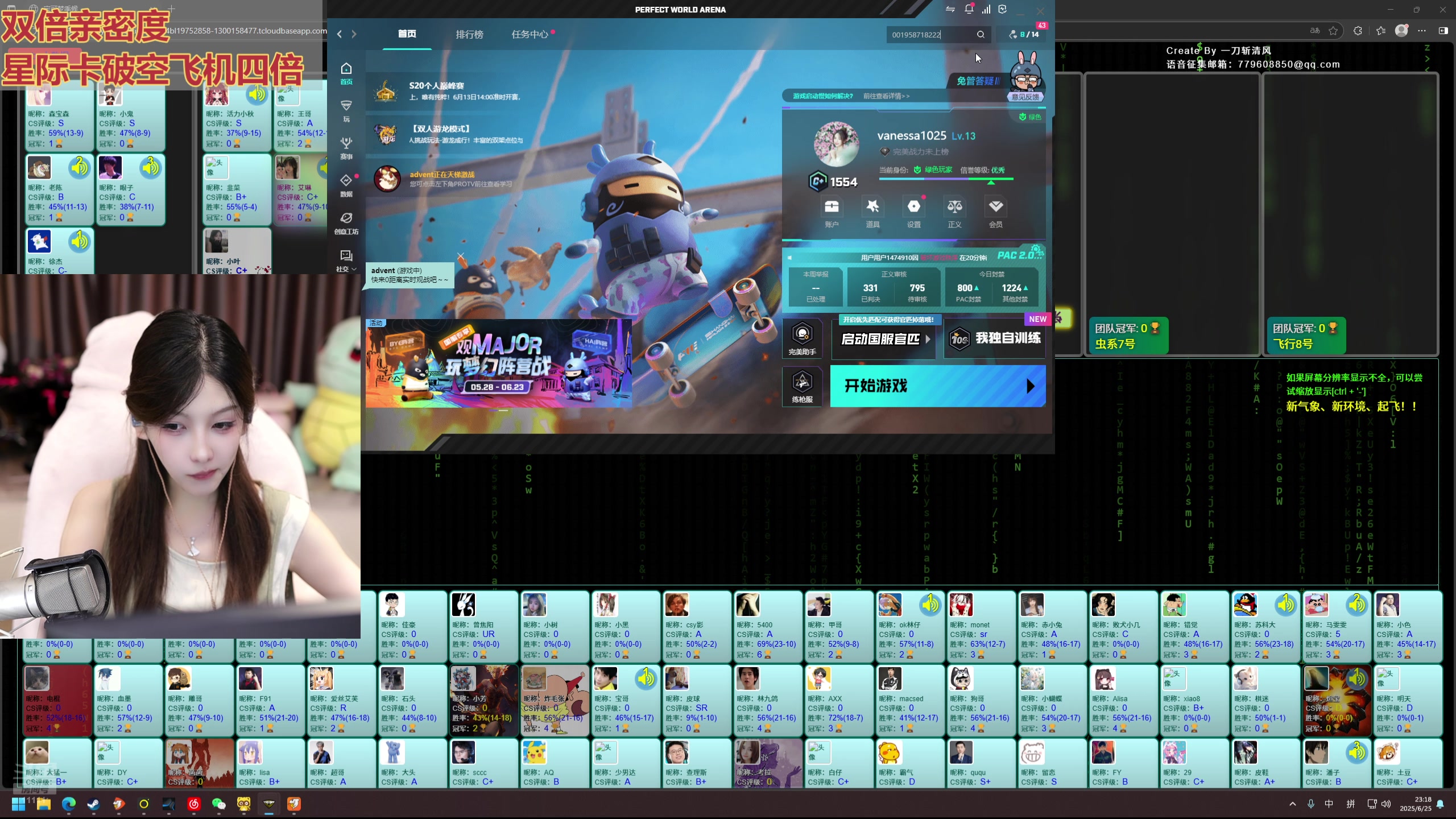Image resolution: width=1456 pixels, height=819 pixels.
Task: Open the 练枪服 aim training button
Action: pyautogui.click(x=803, y=386)
